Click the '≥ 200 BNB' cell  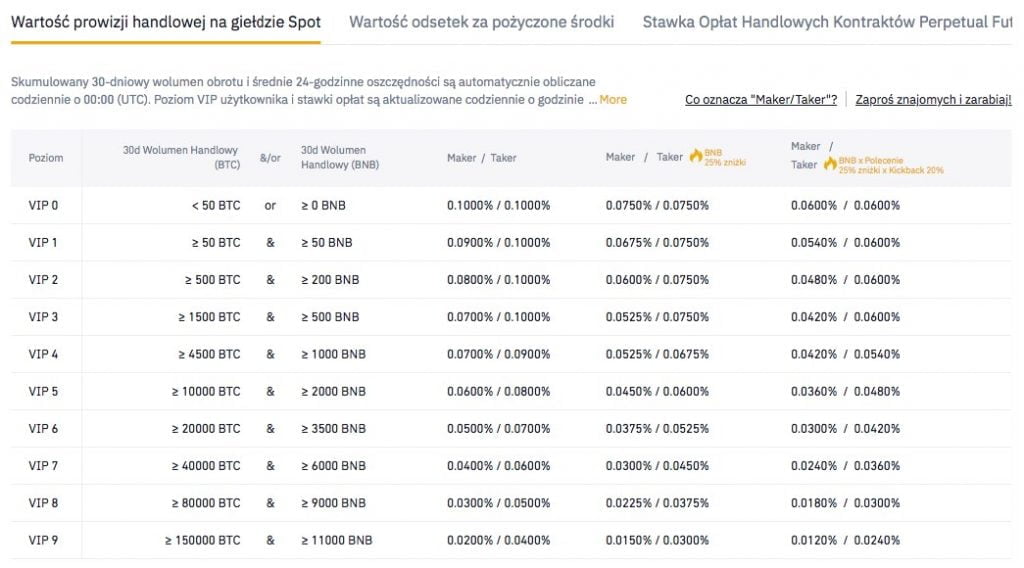(x=330, y=279)
